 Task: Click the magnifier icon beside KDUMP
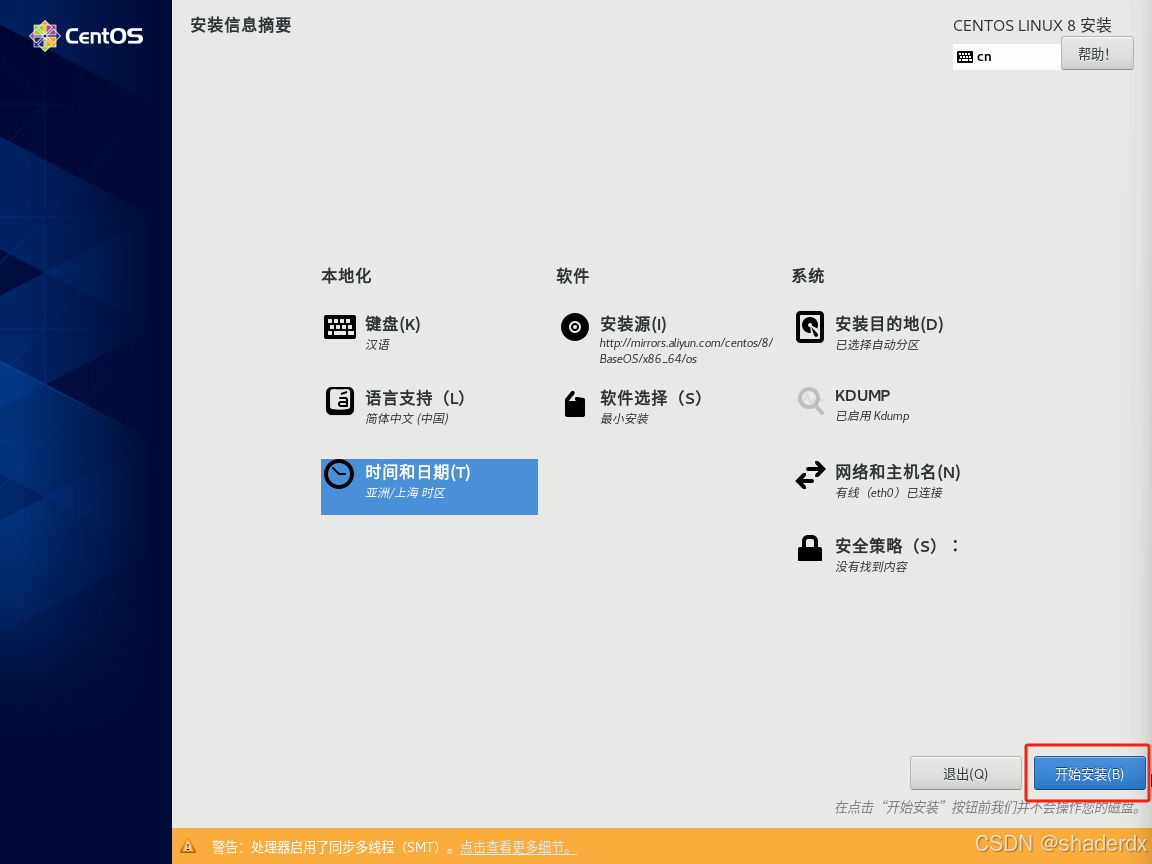point(810,401)
